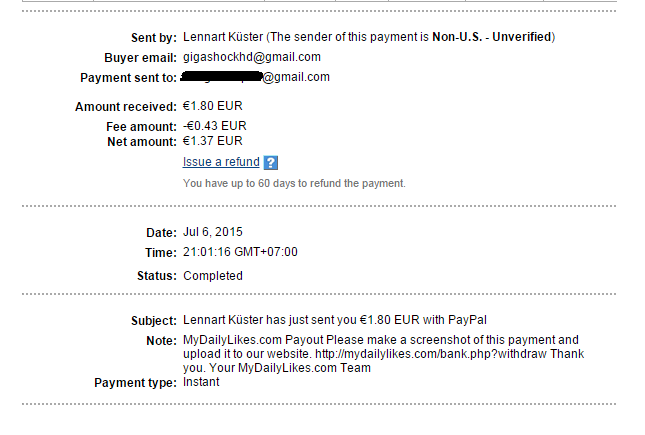This screenshot has height=435, width=645.
Task: Open the help icon beside Issue a refund
Action: pos(271,163)
